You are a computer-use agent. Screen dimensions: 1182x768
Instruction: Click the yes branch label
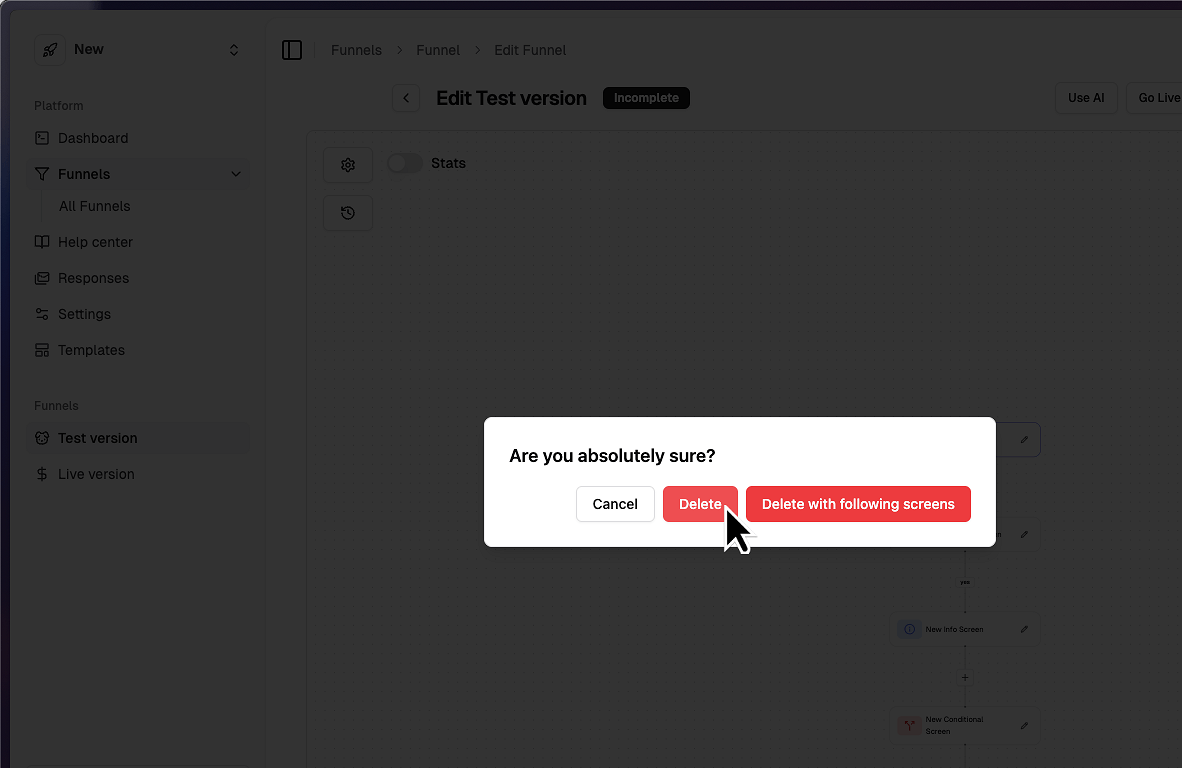tap(965, 582)
